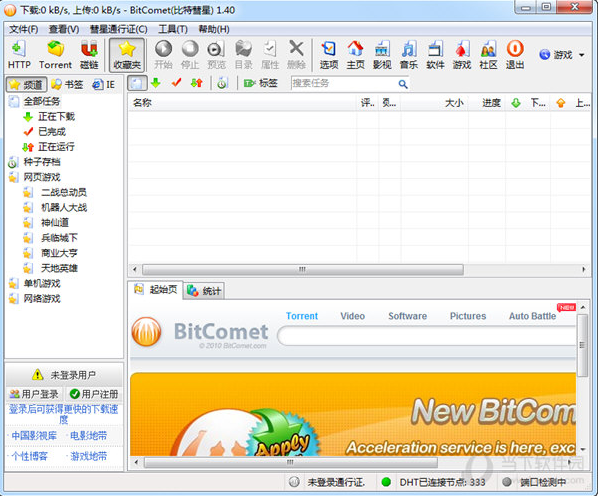Switch to the 起始页 tab
Viewport: 598px width, 496px height.
156,290
